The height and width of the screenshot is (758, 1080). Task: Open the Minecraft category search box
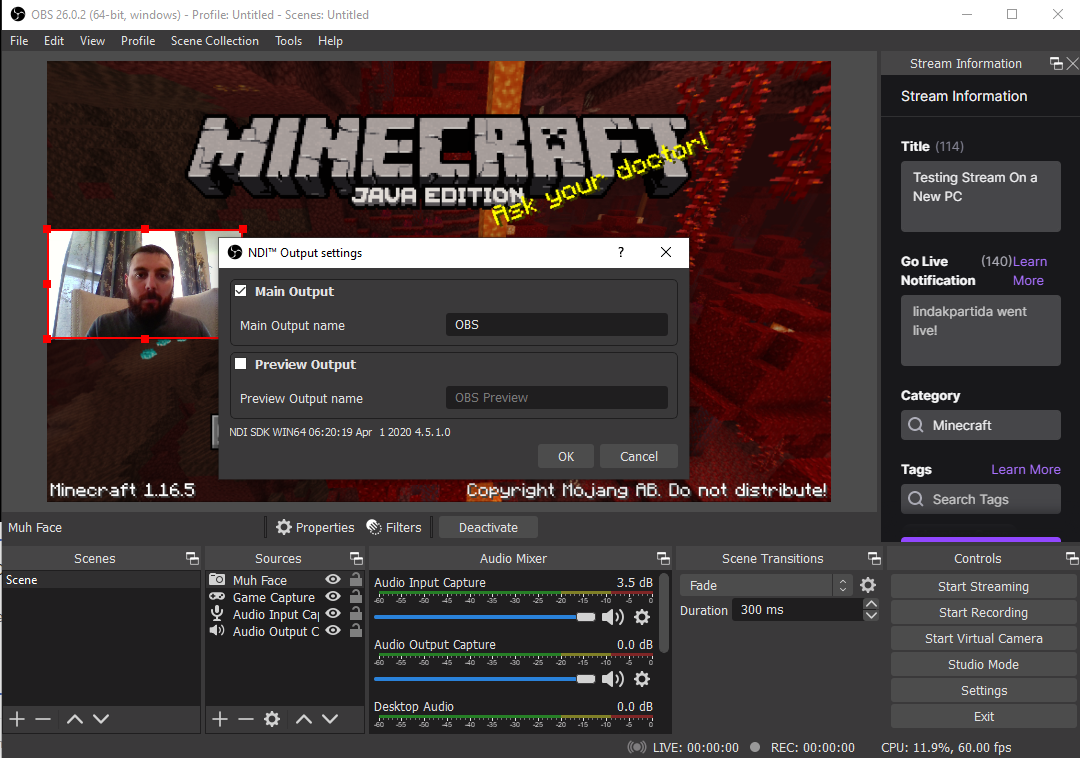(x=980, y=425)
